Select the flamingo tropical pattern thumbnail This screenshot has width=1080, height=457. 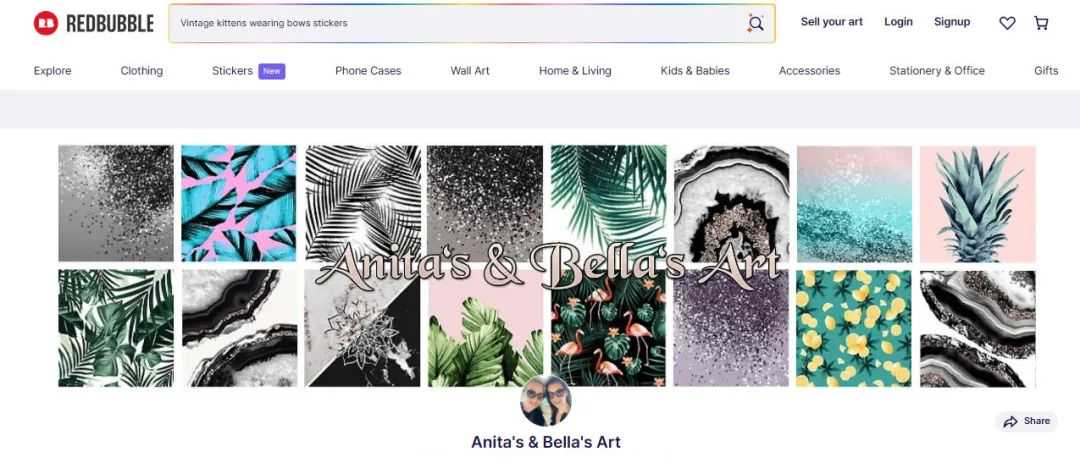(x=608, y=328)
